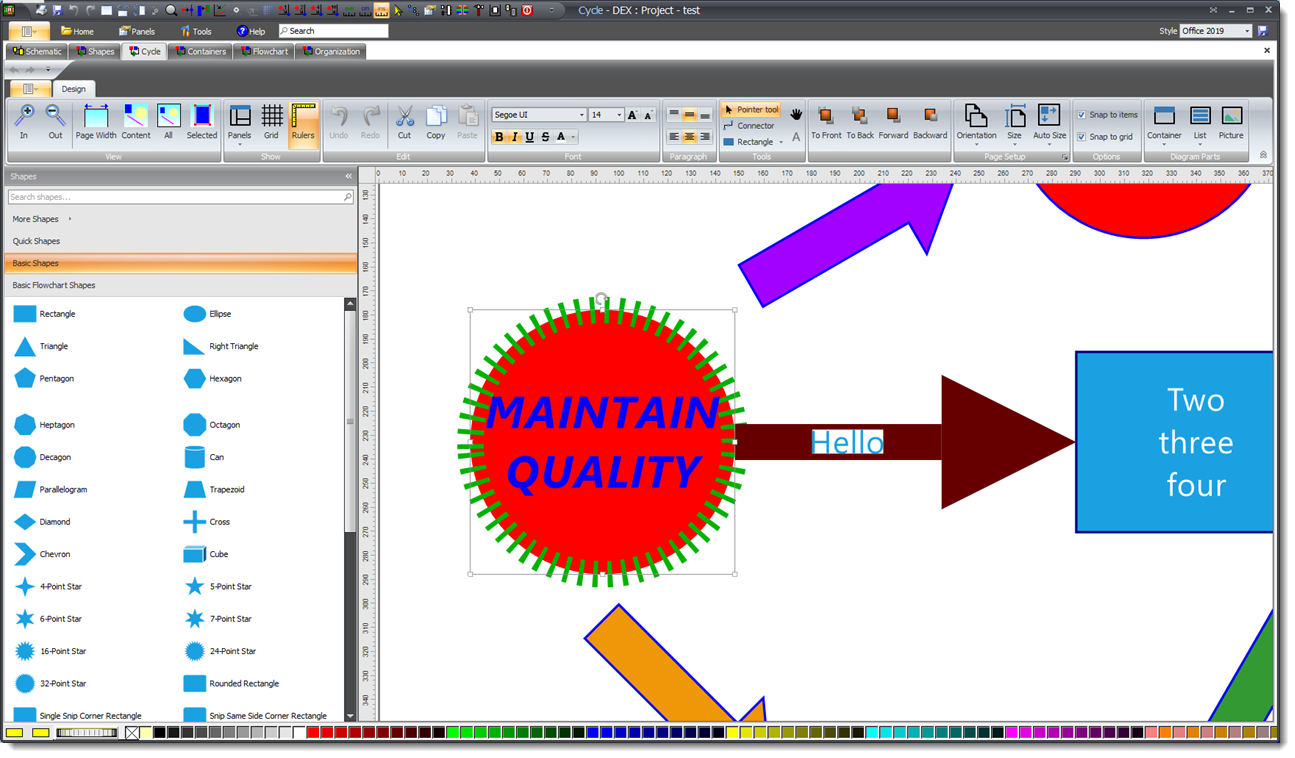This screenshot has height=758, width=1295.
Task: Open the Tools menu
Action: coord(196,31)
